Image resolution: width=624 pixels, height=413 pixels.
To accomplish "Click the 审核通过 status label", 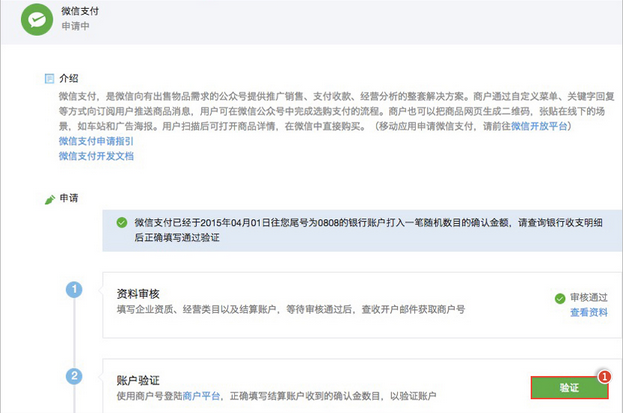I will point(589,297).
